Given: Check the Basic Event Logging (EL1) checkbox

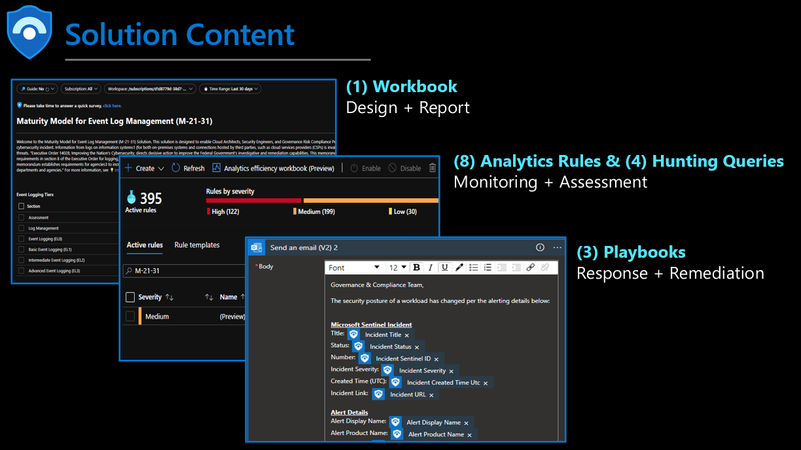Looking at the screenshot, I should (21, 250).
